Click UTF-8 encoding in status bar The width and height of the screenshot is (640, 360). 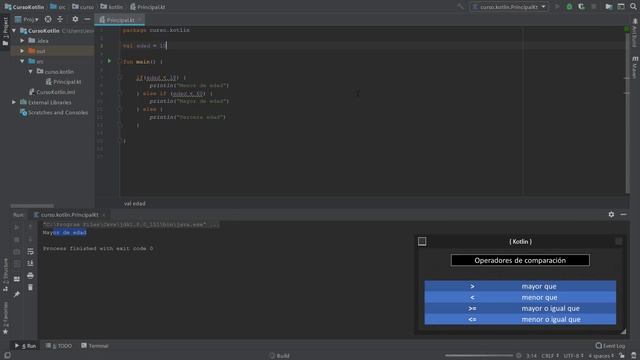573,356
